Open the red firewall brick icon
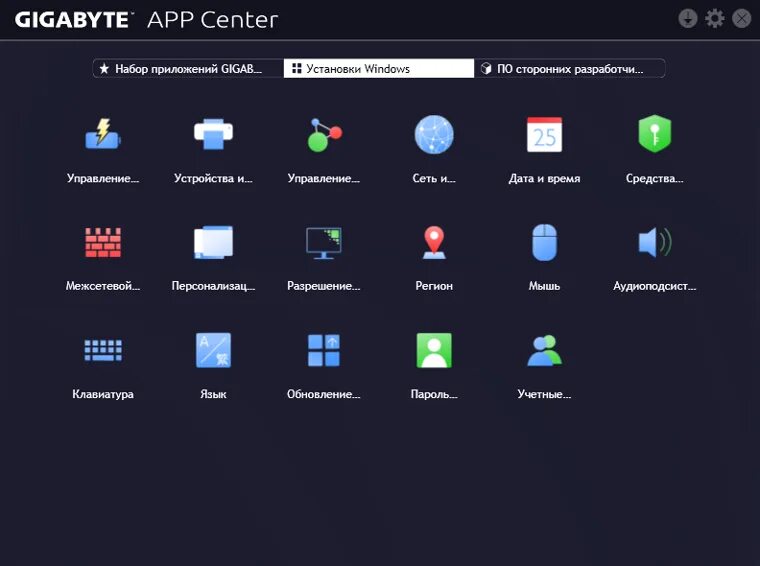 tap(103, 242)
